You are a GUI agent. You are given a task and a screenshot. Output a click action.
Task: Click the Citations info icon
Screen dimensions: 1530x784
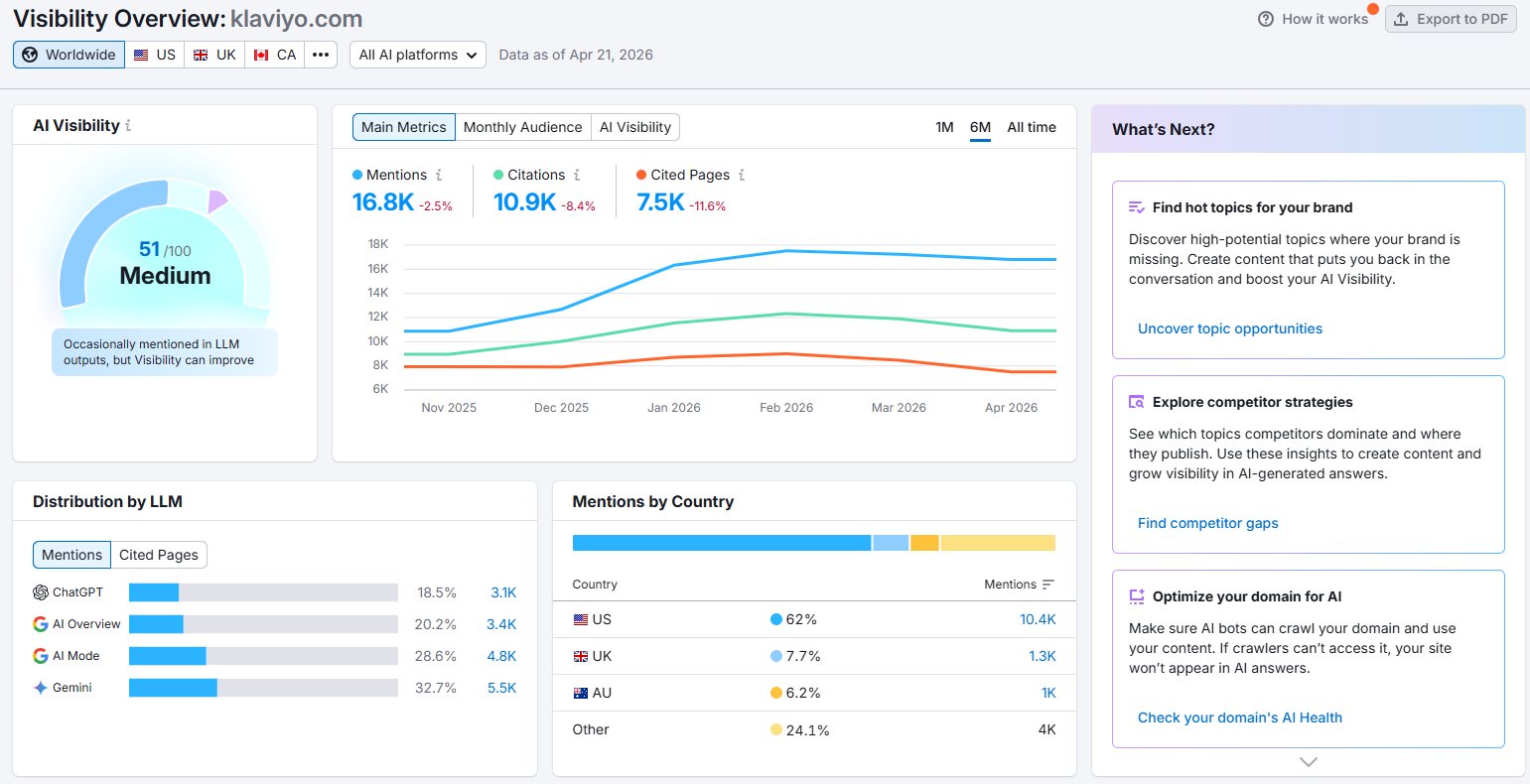pyautogui.click(x=577, y=175)
